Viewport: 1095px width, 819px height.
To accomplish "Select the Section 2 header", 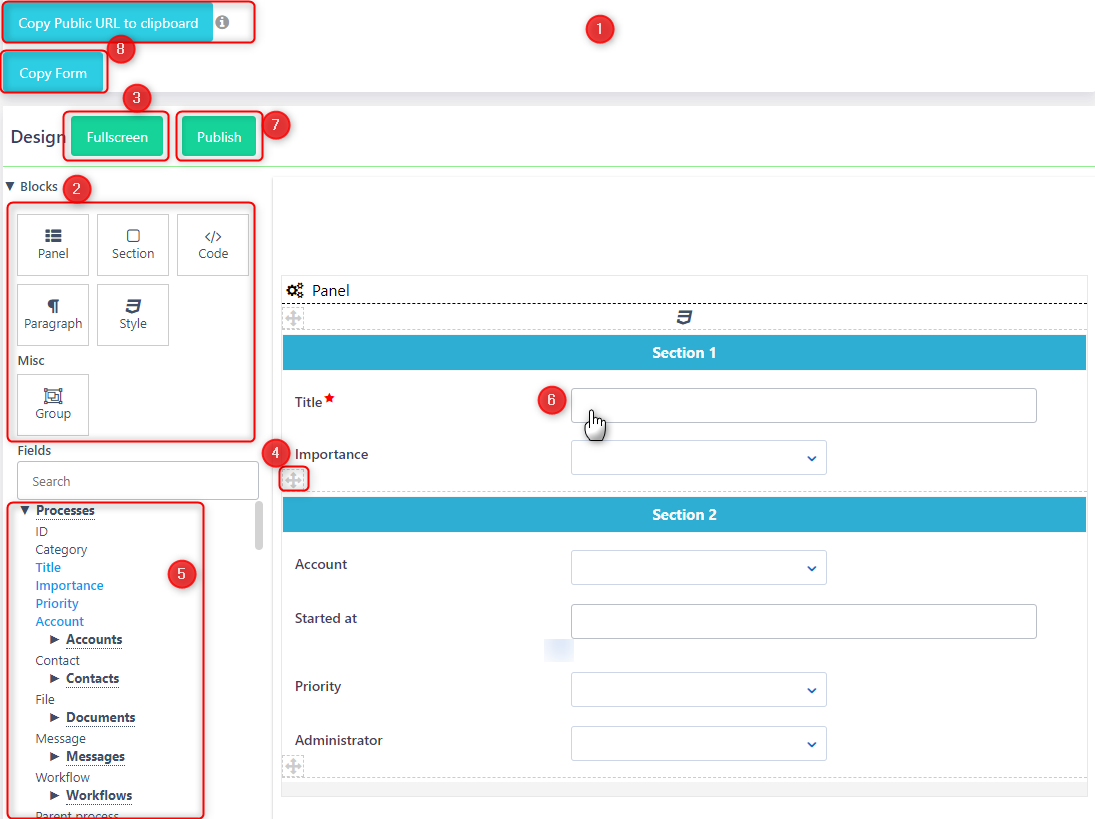I will pos(684,515).
